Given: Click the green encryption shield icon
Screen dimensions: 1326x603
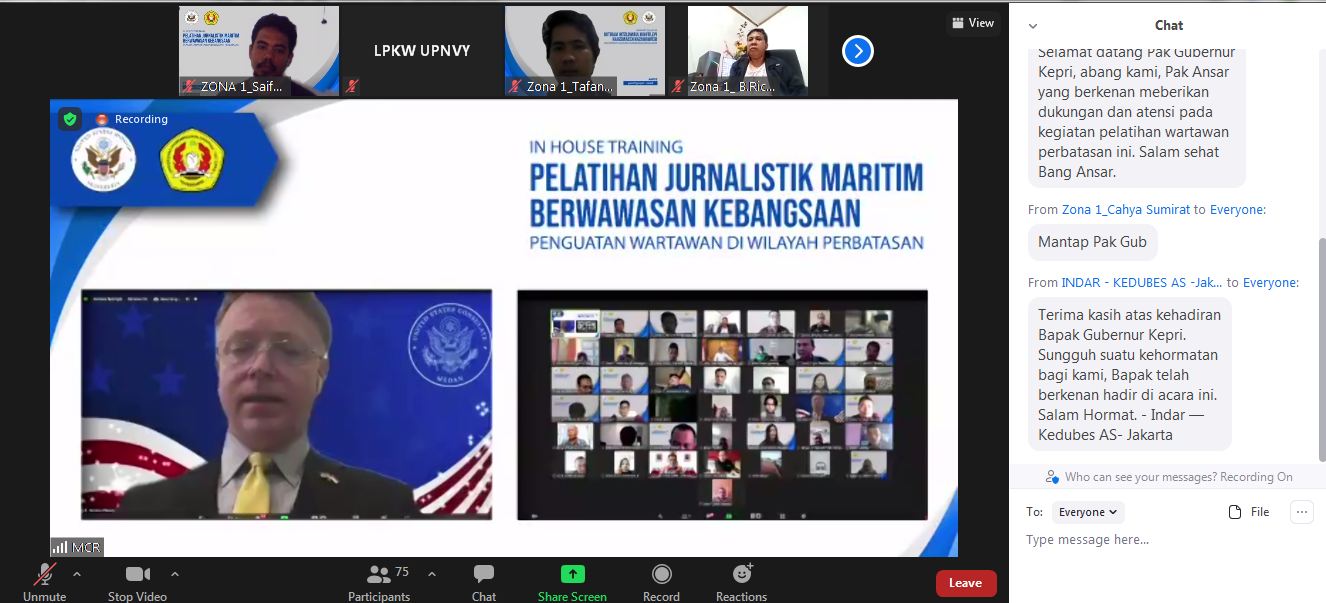Looking at the screenshot, I should click(69, 119).
